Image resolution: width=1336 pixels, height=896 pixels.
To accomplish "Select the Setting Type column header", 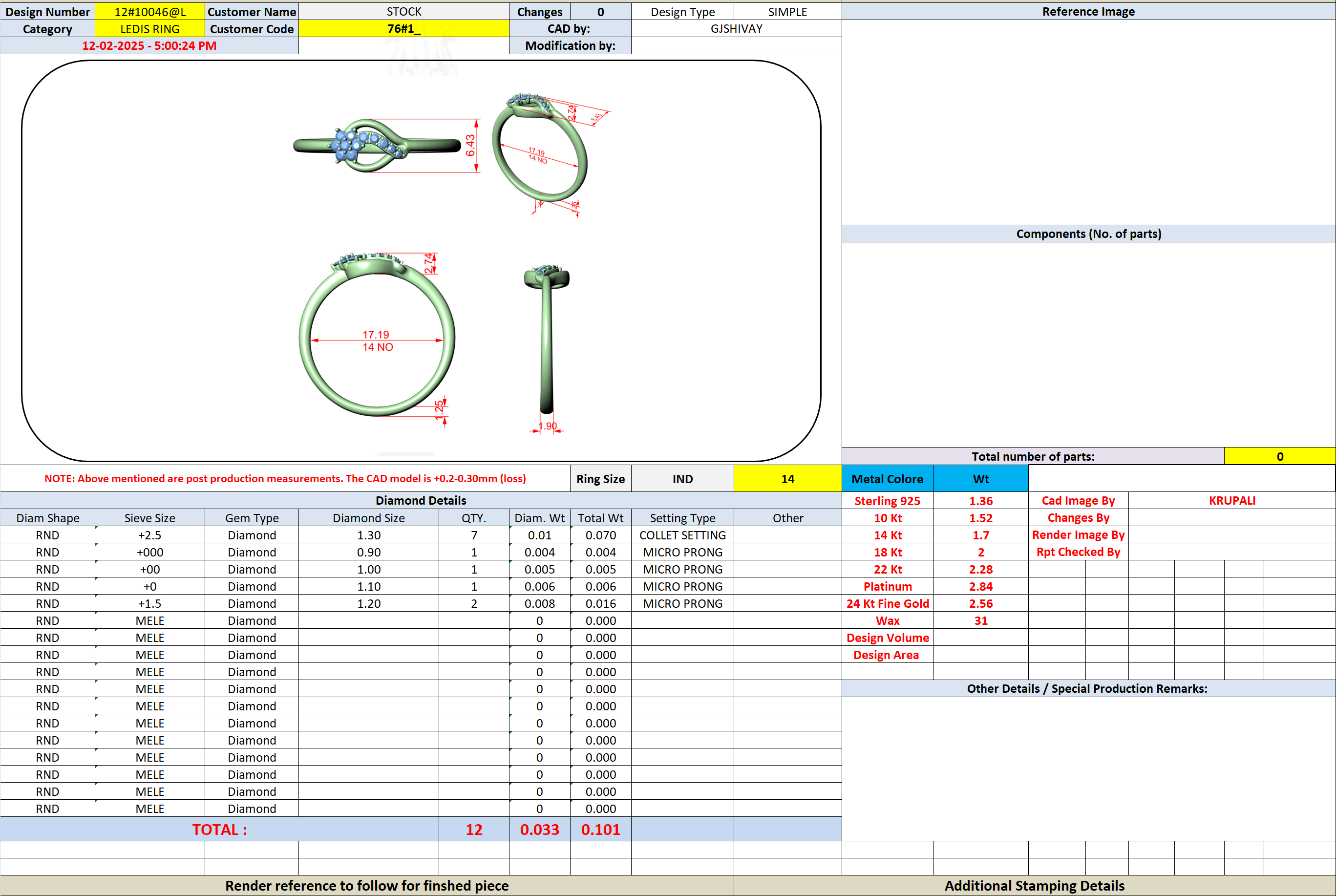I will pyautogui.click(x=682, y=518).
